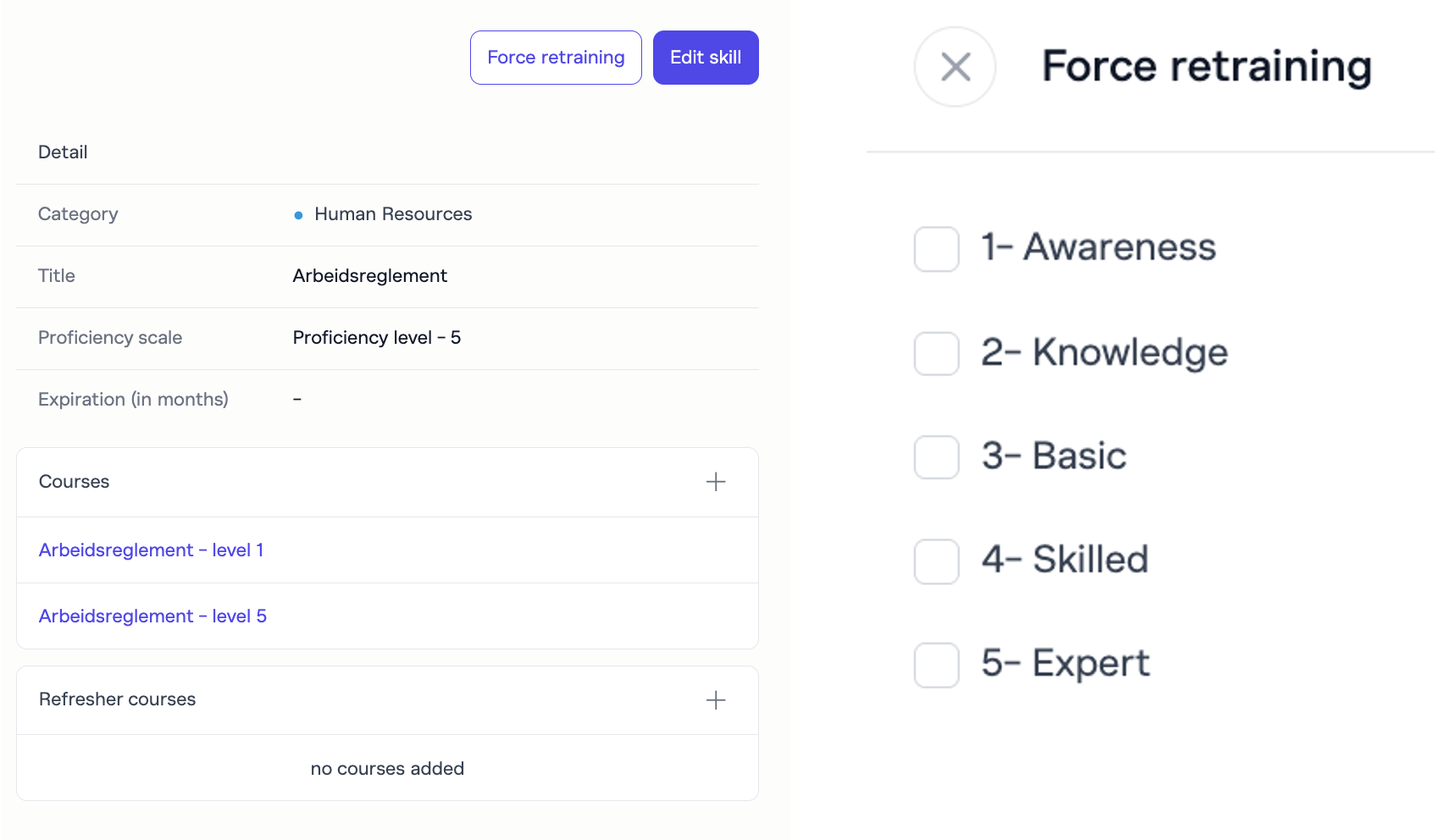
Task: Open the Arbeidsreglement - level 1 course
Action: pyautogui.click(x=152, y=550)
